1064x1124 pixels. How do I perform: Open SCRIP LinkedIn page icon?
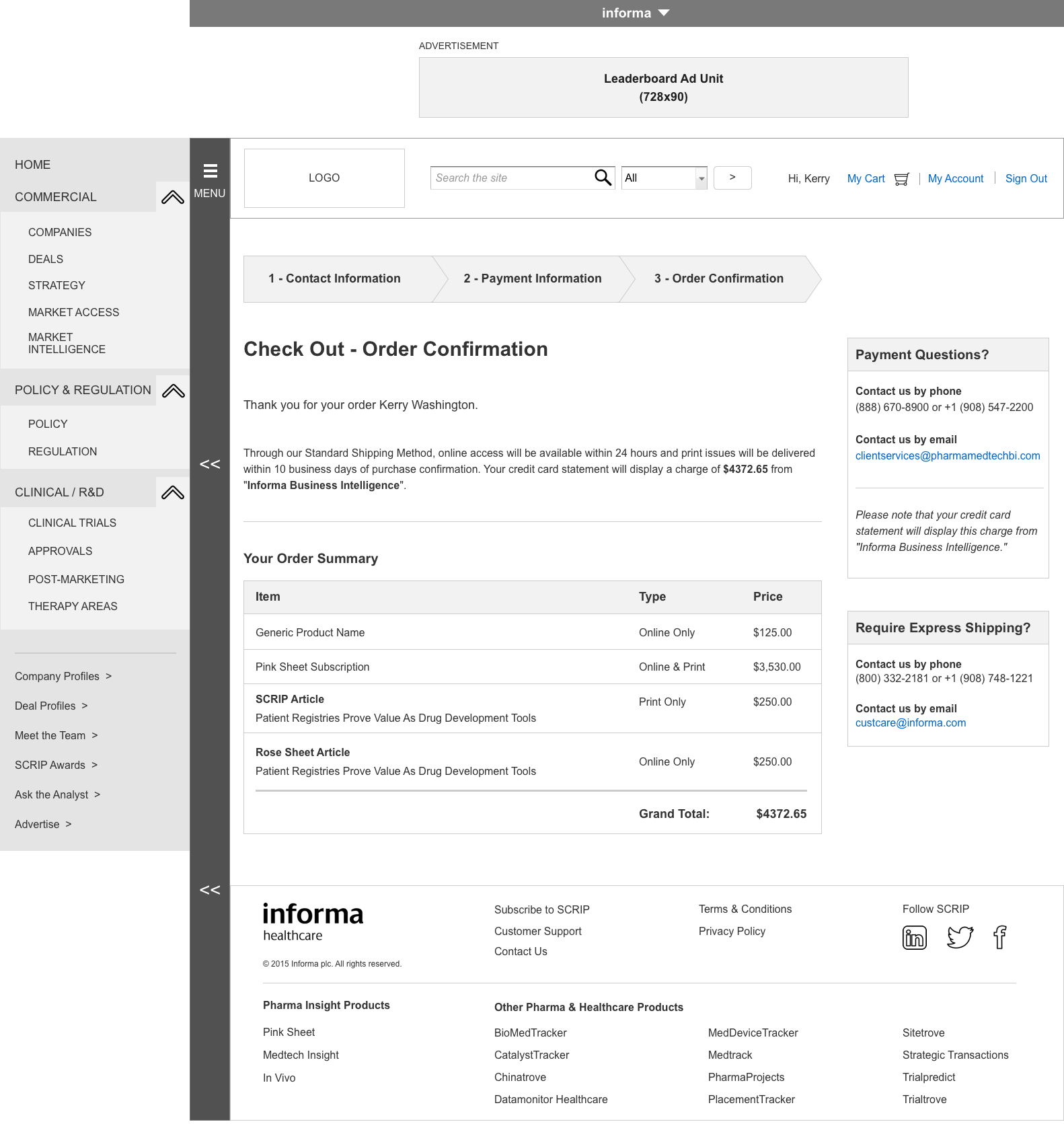[x=915, y=937]
